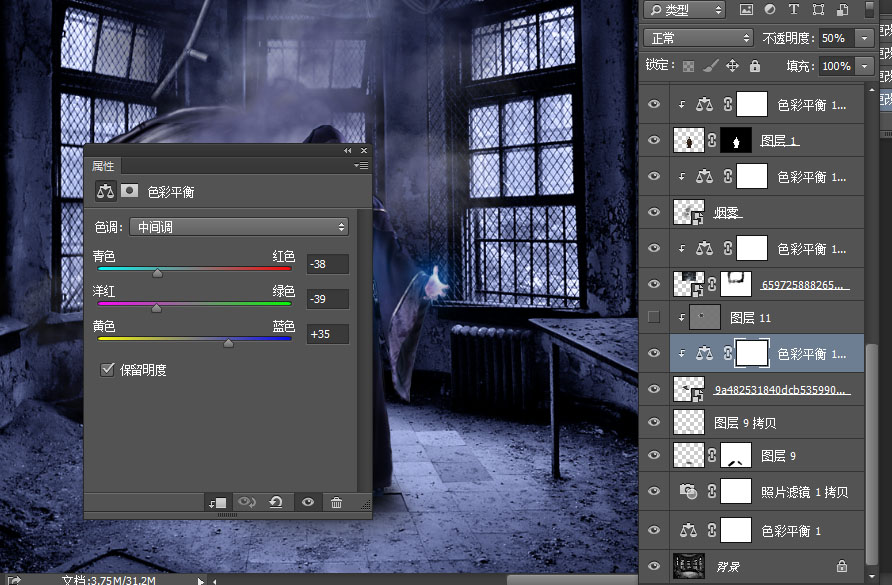Open the 不透明度 slider arrow
The image size is (892, 585).
tap(865, 38)
